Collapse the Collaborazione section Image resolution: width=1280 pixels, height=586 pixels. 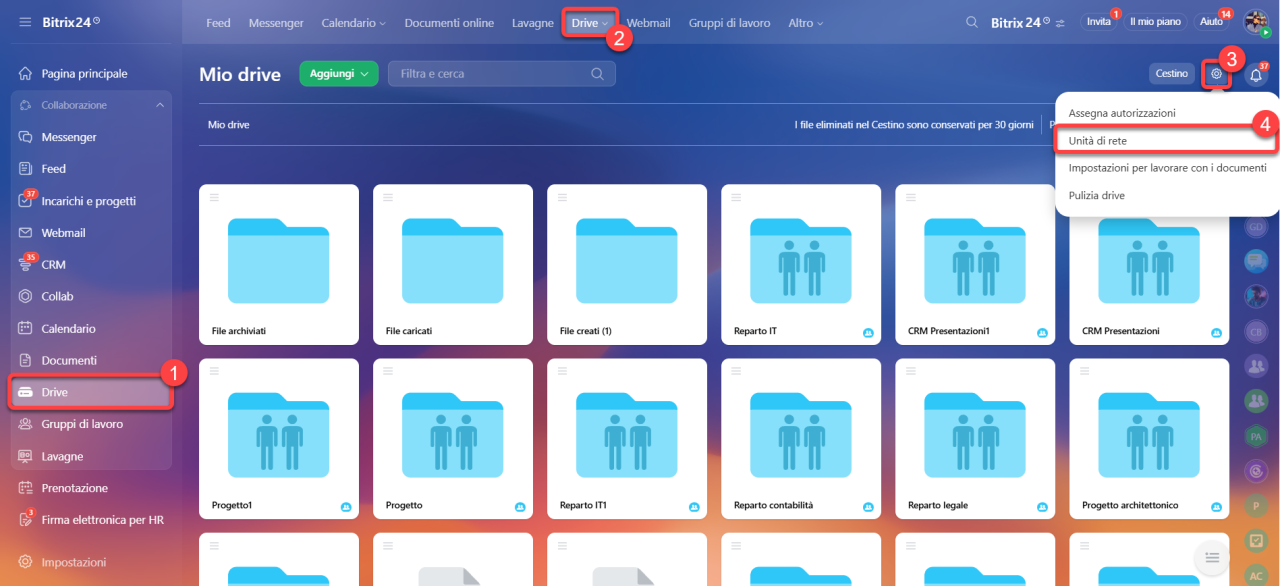[x=160, y=105]
